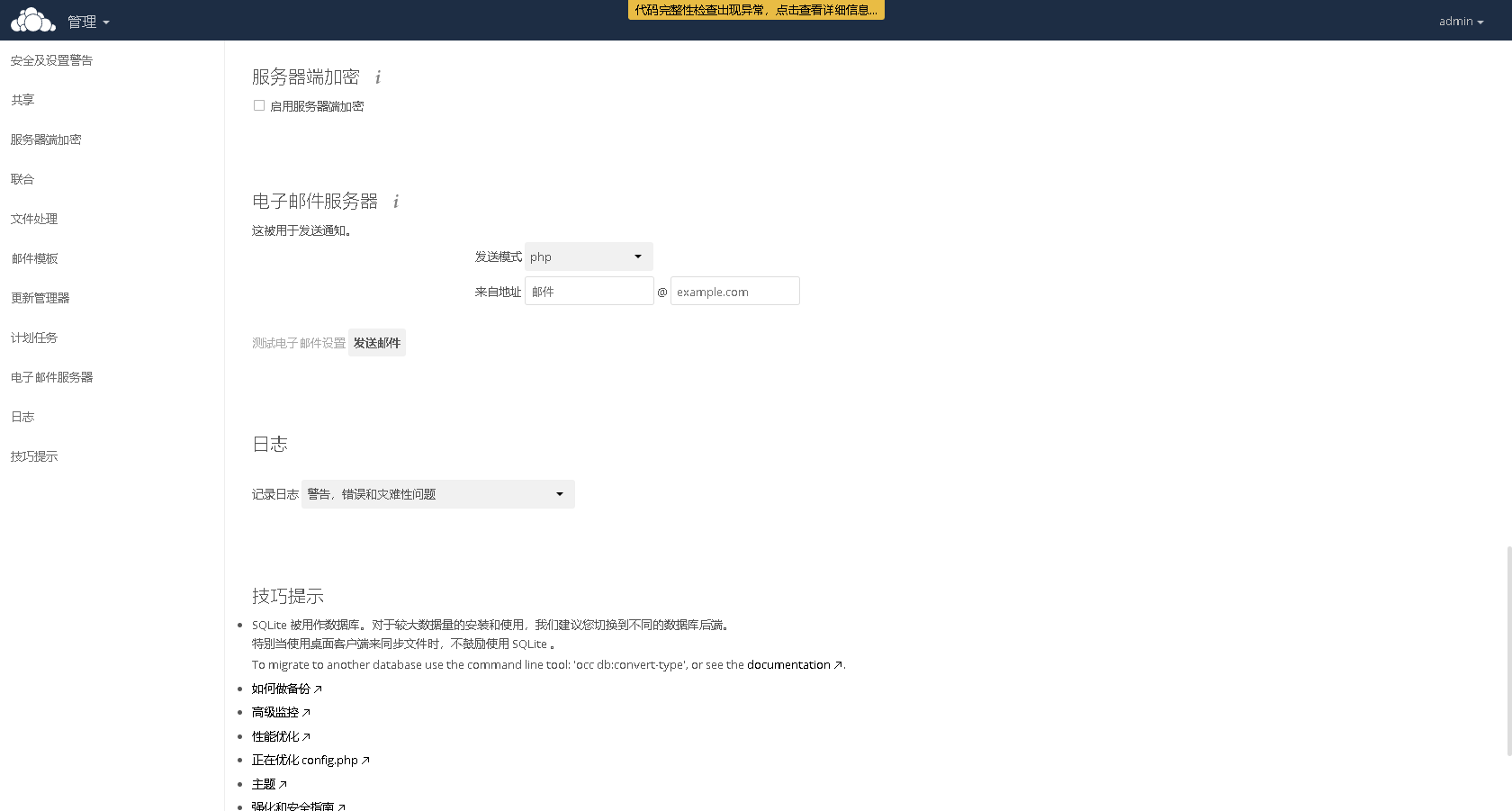Screen dimensions: 1512x811
Task: Open the 记录日志 level dropdown
Action: (x=438, y=494)
